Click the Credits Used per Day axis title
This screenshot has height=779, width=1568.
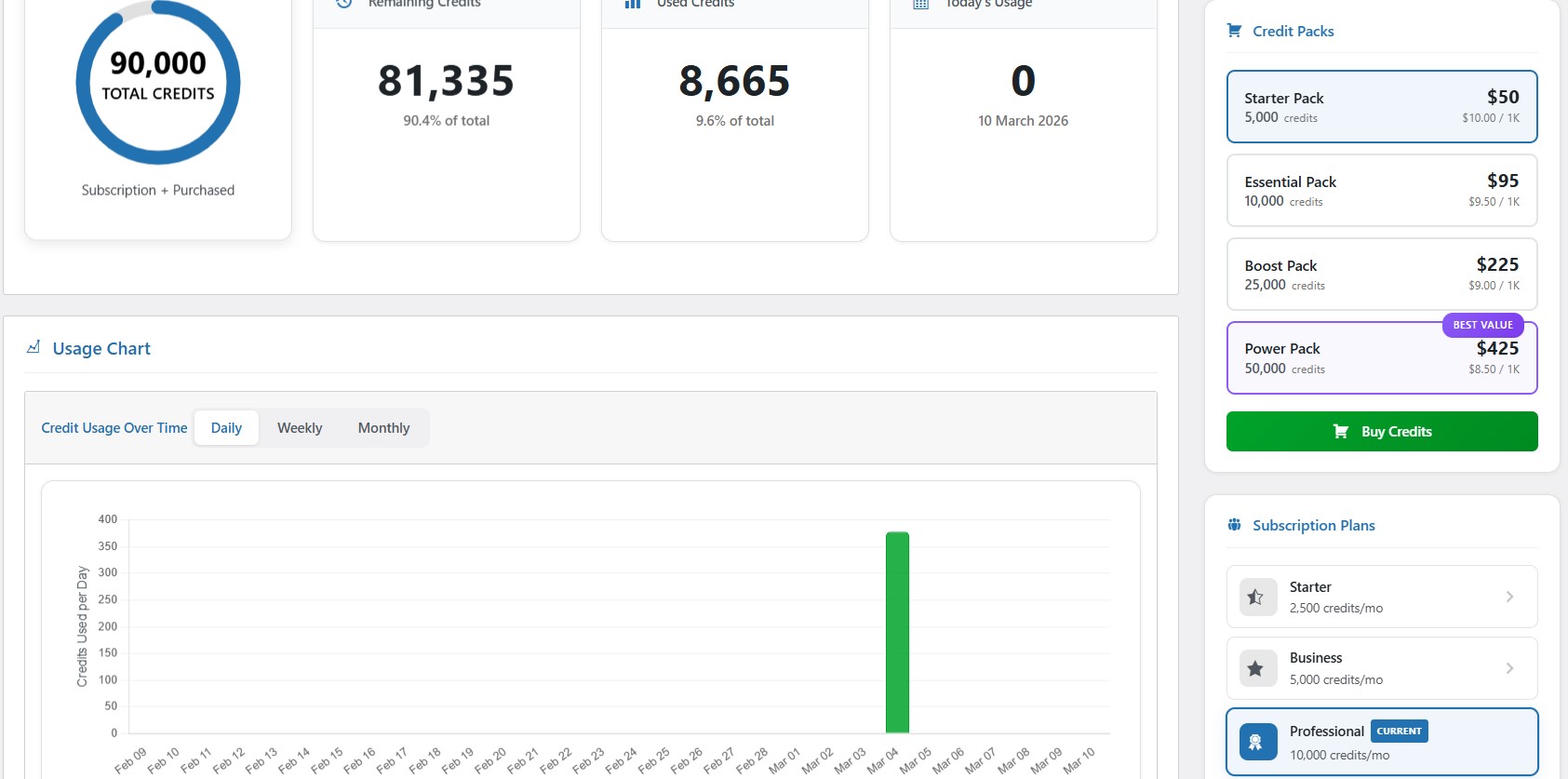(82, 626)
